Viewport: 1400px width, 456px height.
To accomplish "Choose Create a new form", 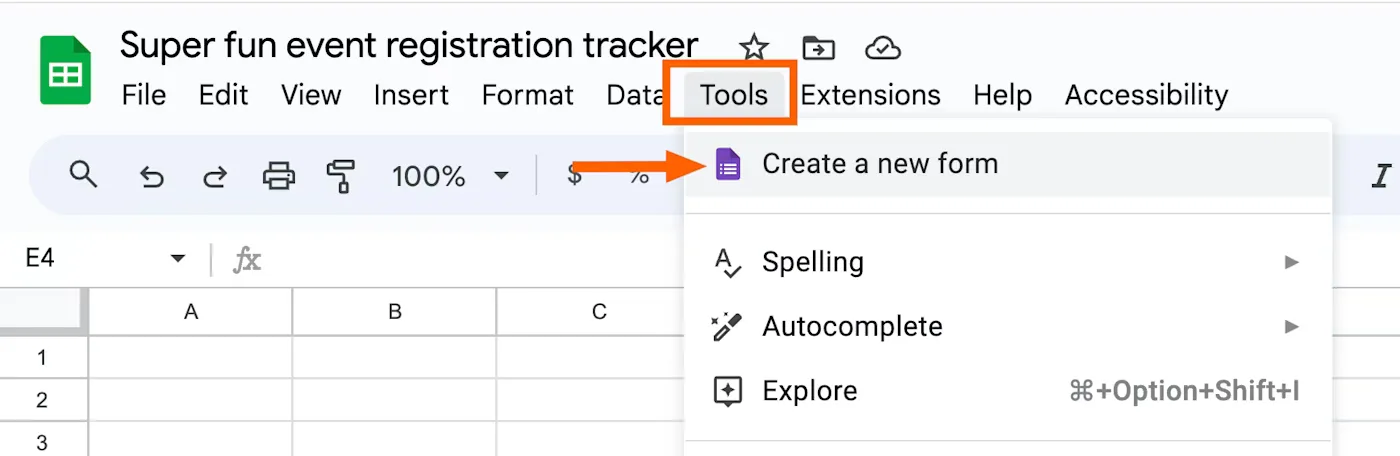I will point(1008,164).
